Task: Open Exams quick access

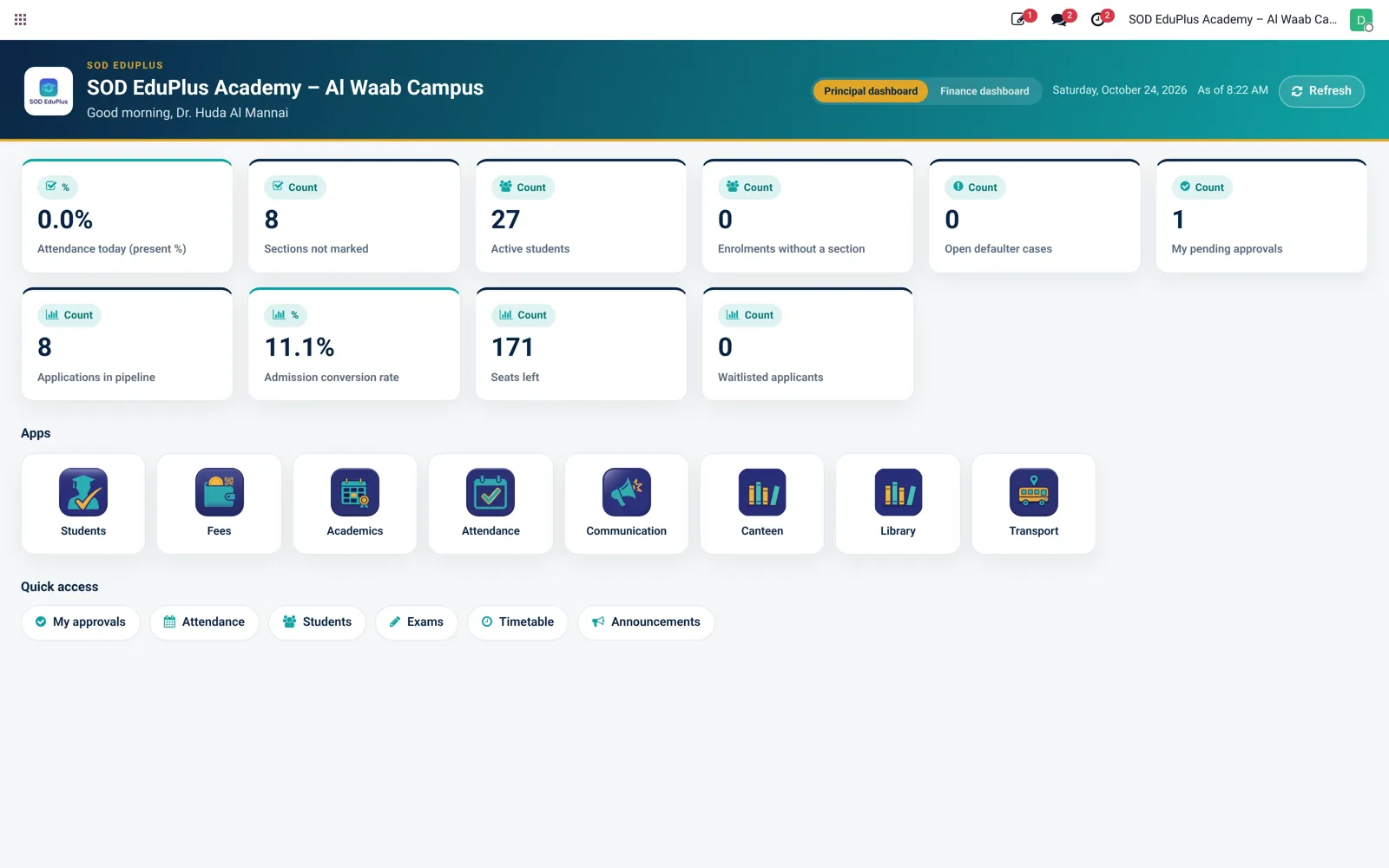Action: click(416, 622)
